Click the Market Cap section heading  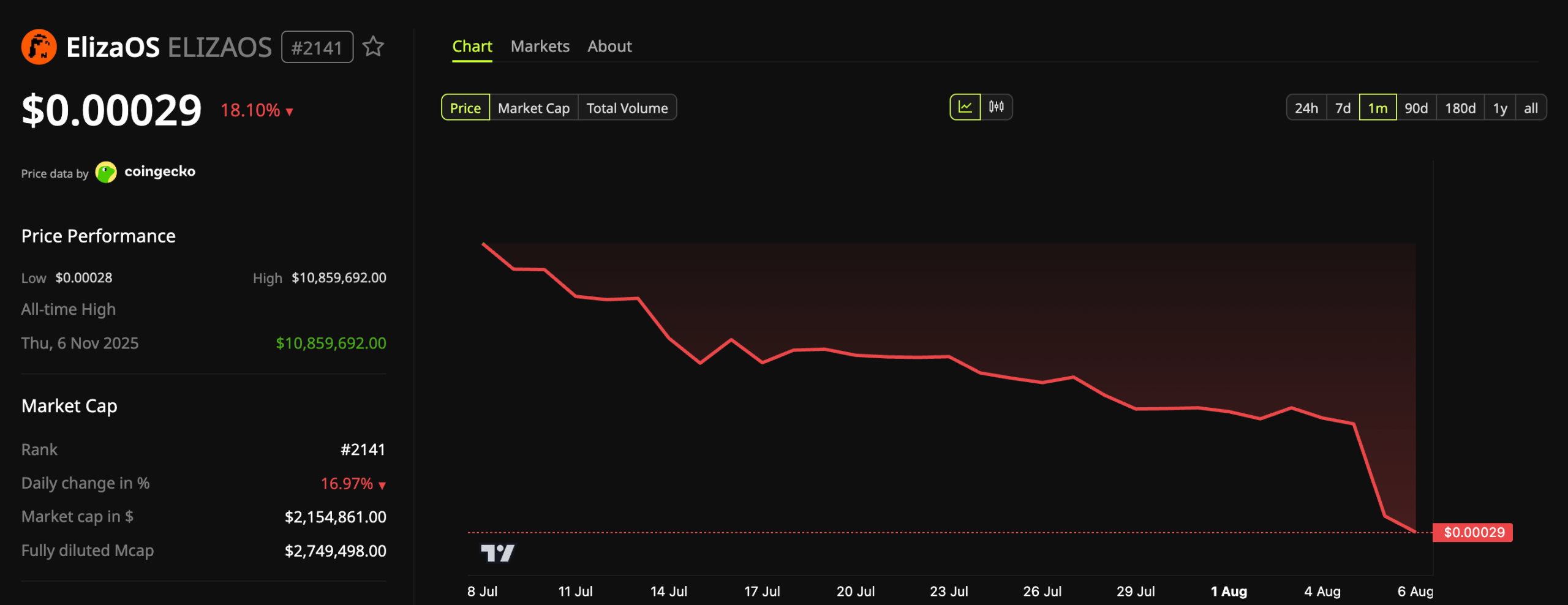pyautogui.click(x=69, y=406)
